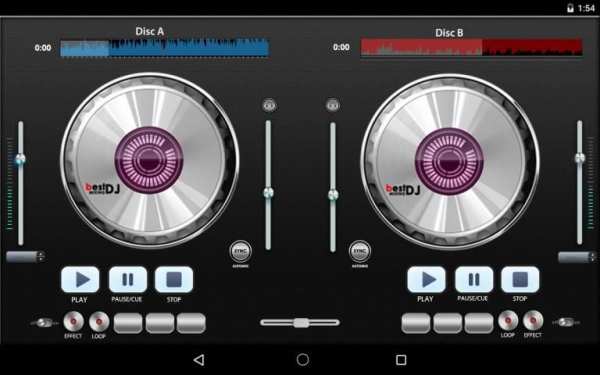Stop Disc B with the STOP button
Screen dimensions: 600x375
[520, 279]
